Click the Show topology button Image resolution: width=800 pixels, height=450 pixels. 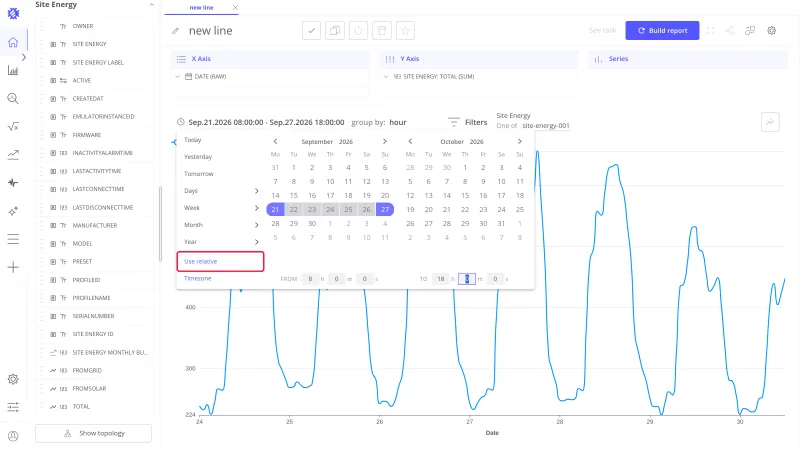(x=93, y=434)
